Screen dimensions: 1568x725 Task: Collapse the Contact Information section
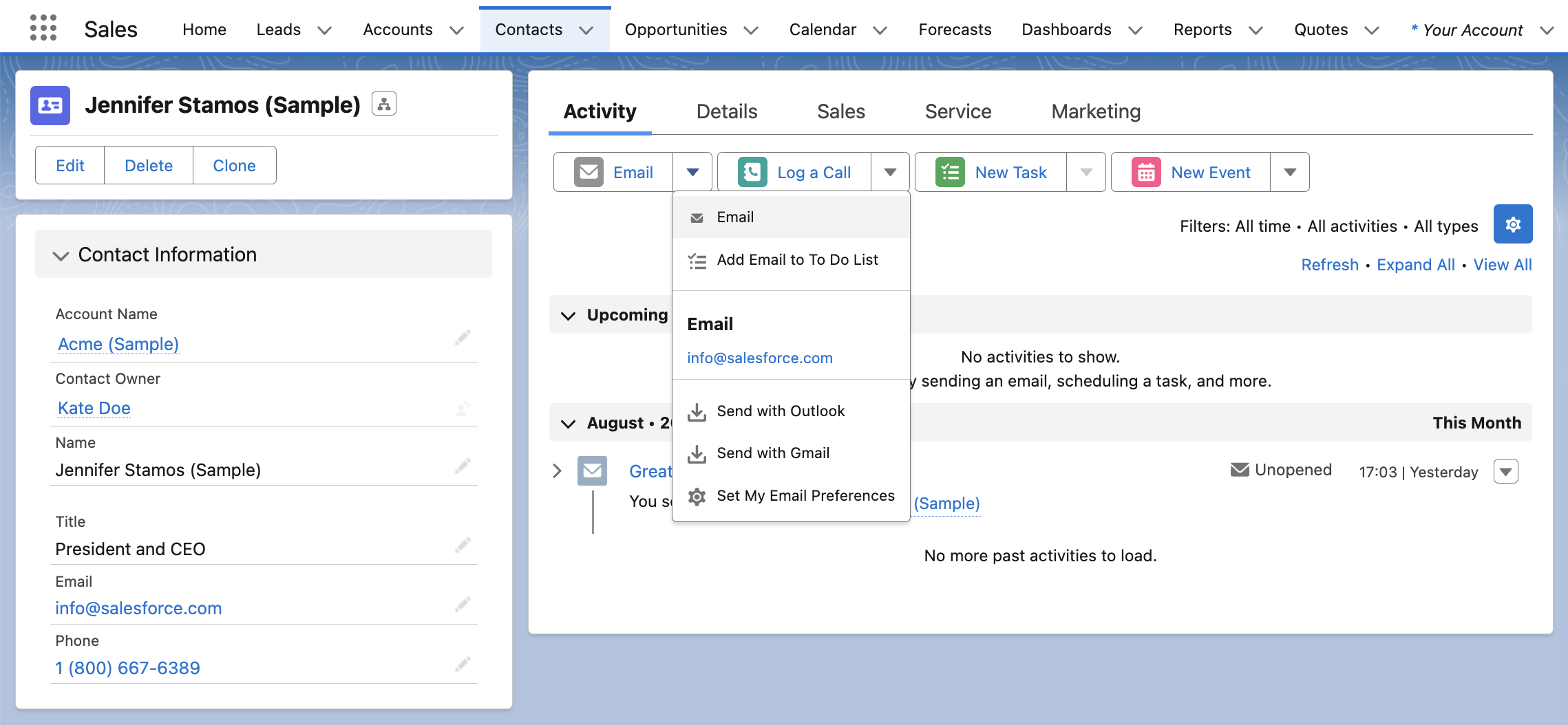pyautogui.click(x=61, y=255)
